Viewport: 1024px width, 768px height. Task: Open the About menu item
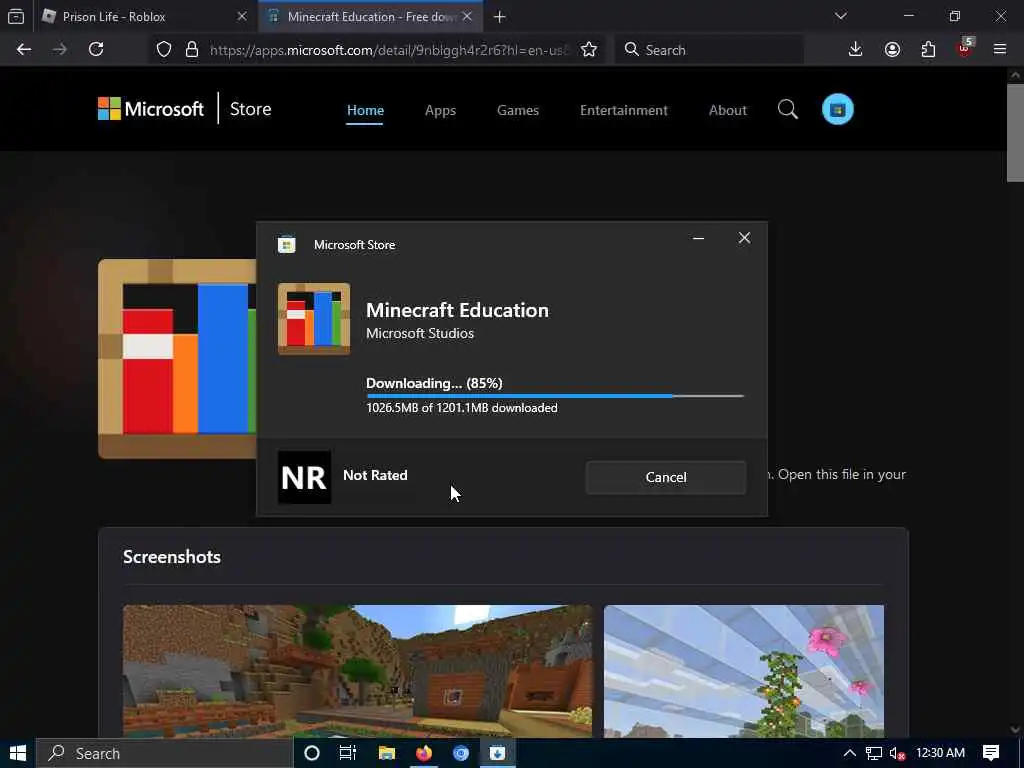click(x=728, y=110)
